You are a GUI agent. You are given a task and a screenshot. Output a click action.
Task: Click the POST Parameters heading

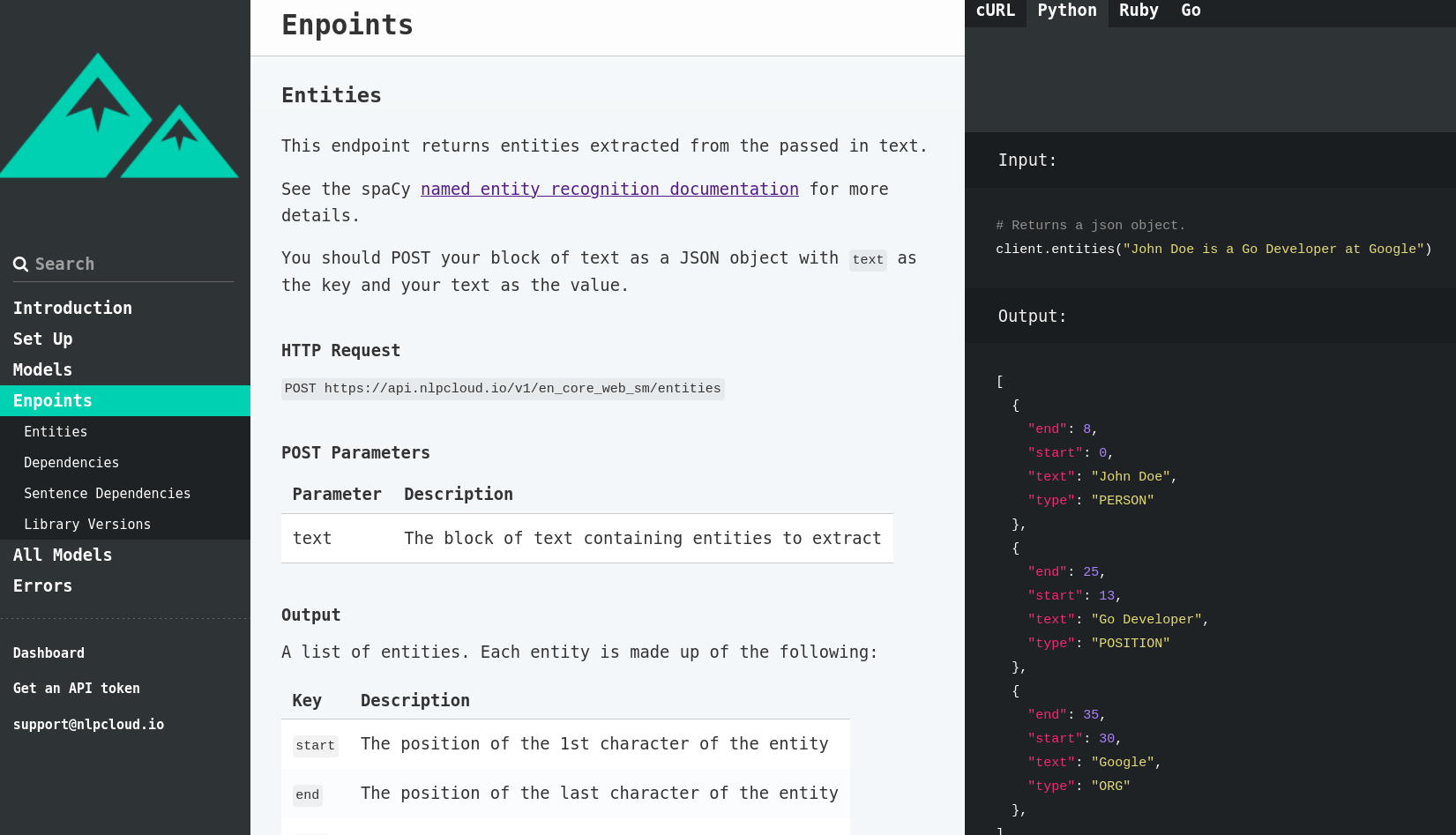click(x=355, y=452)
